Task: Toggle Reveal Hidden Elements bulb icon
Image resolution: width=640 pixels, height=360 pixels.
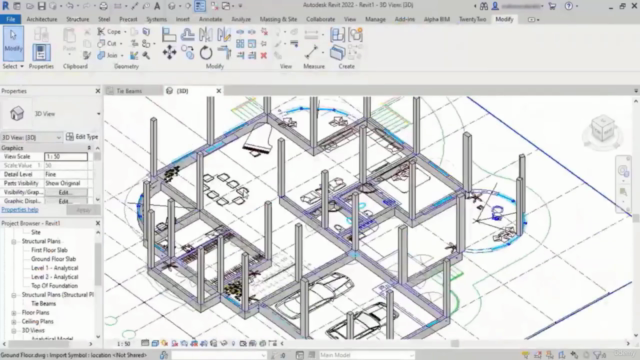Action: tap(233, 343)
